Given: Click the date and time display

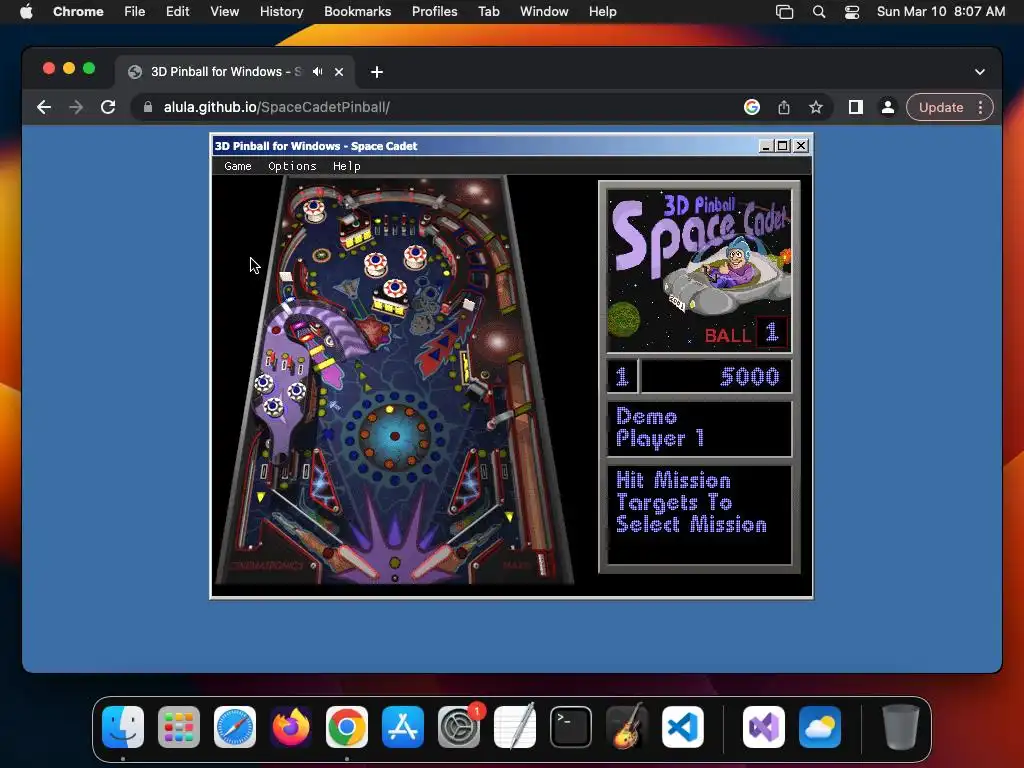Looking at the screenshot, I should (940, 12).
